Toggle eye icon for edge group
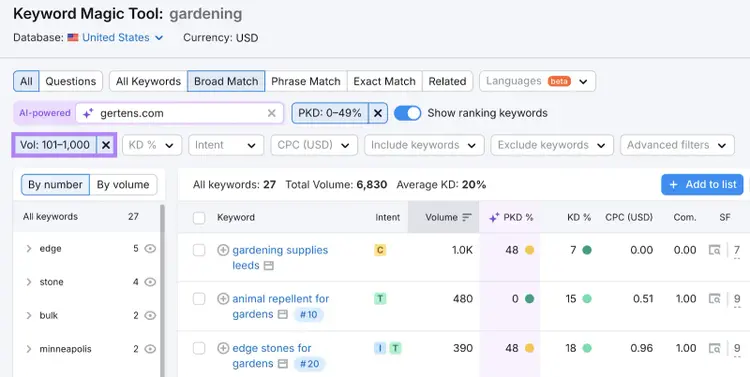 click(150, 248)
